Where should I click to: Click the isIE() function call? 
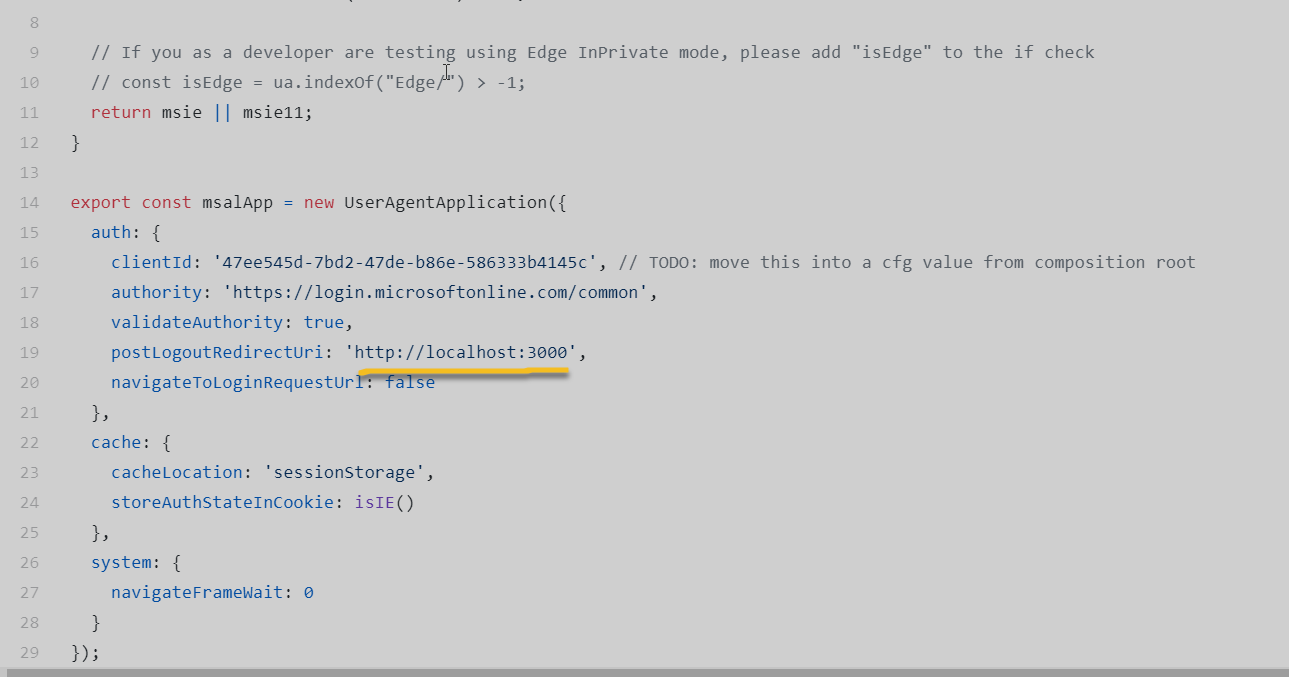point(384,502)
